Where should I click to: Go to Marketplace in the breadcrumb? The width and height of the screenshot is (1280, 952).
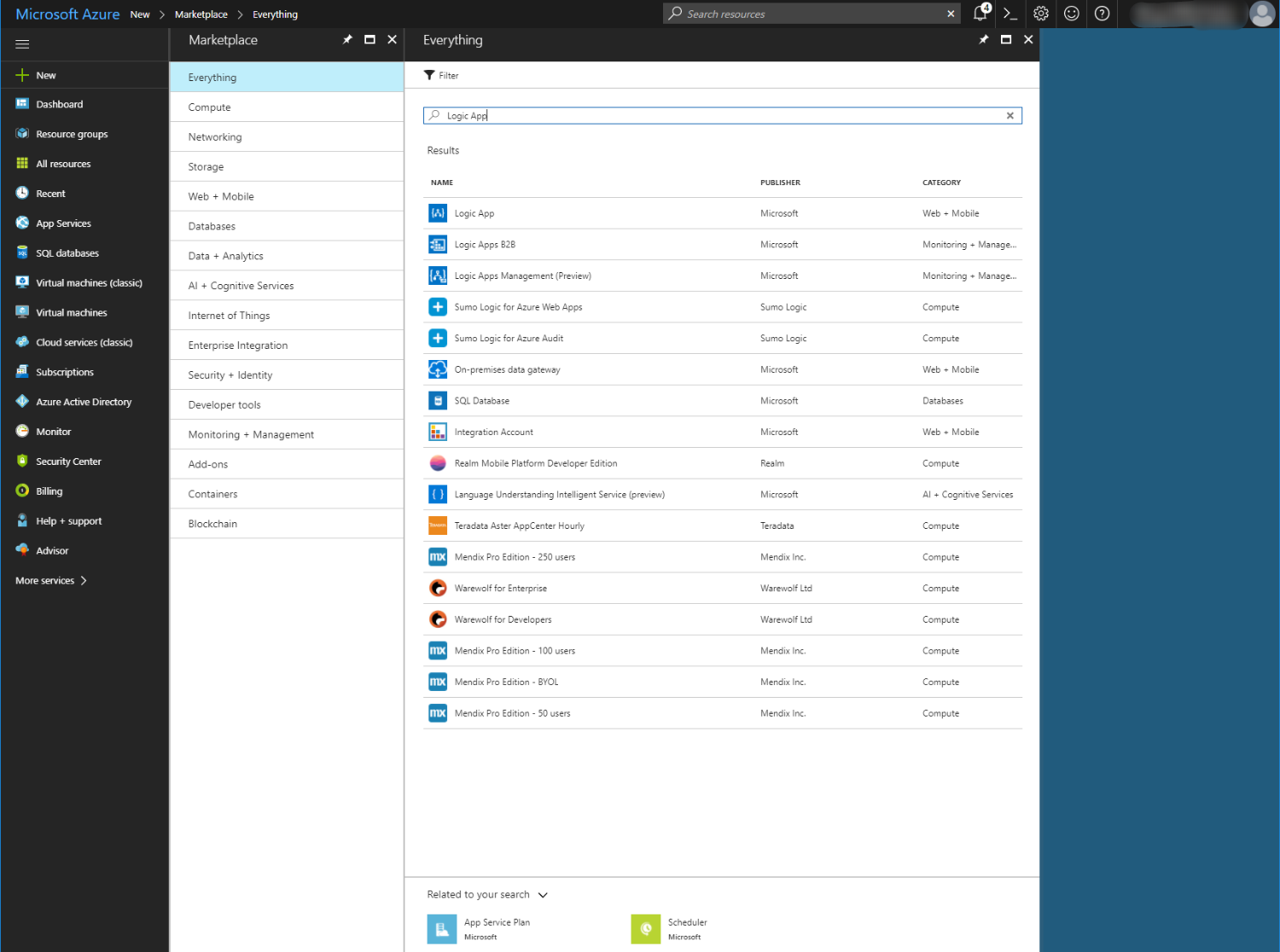201,15
